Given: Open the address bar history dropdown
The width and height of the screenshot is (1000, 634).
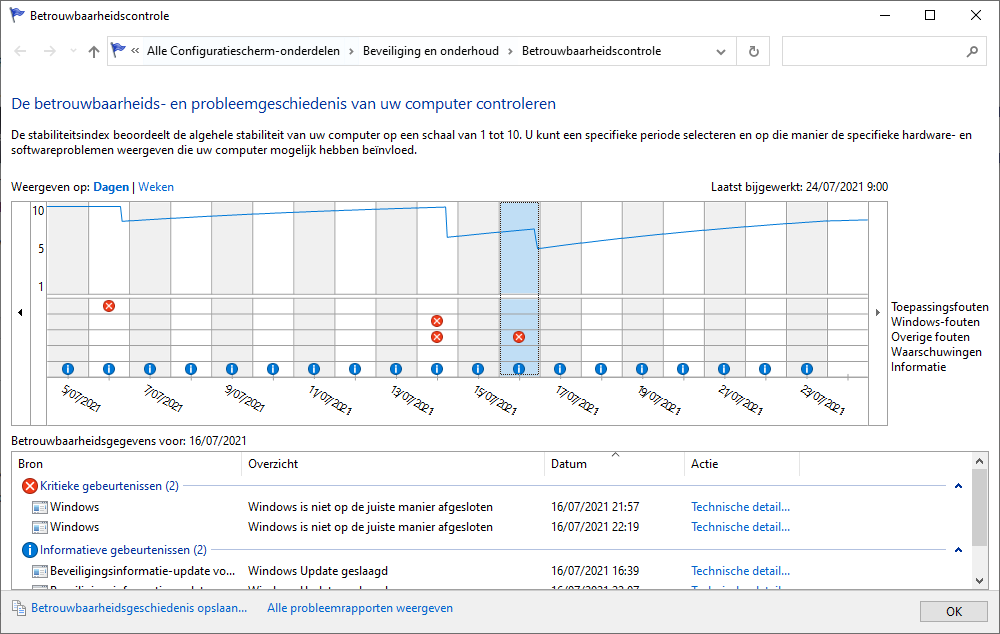Looking at the screenshot, I should pos(721,51).
